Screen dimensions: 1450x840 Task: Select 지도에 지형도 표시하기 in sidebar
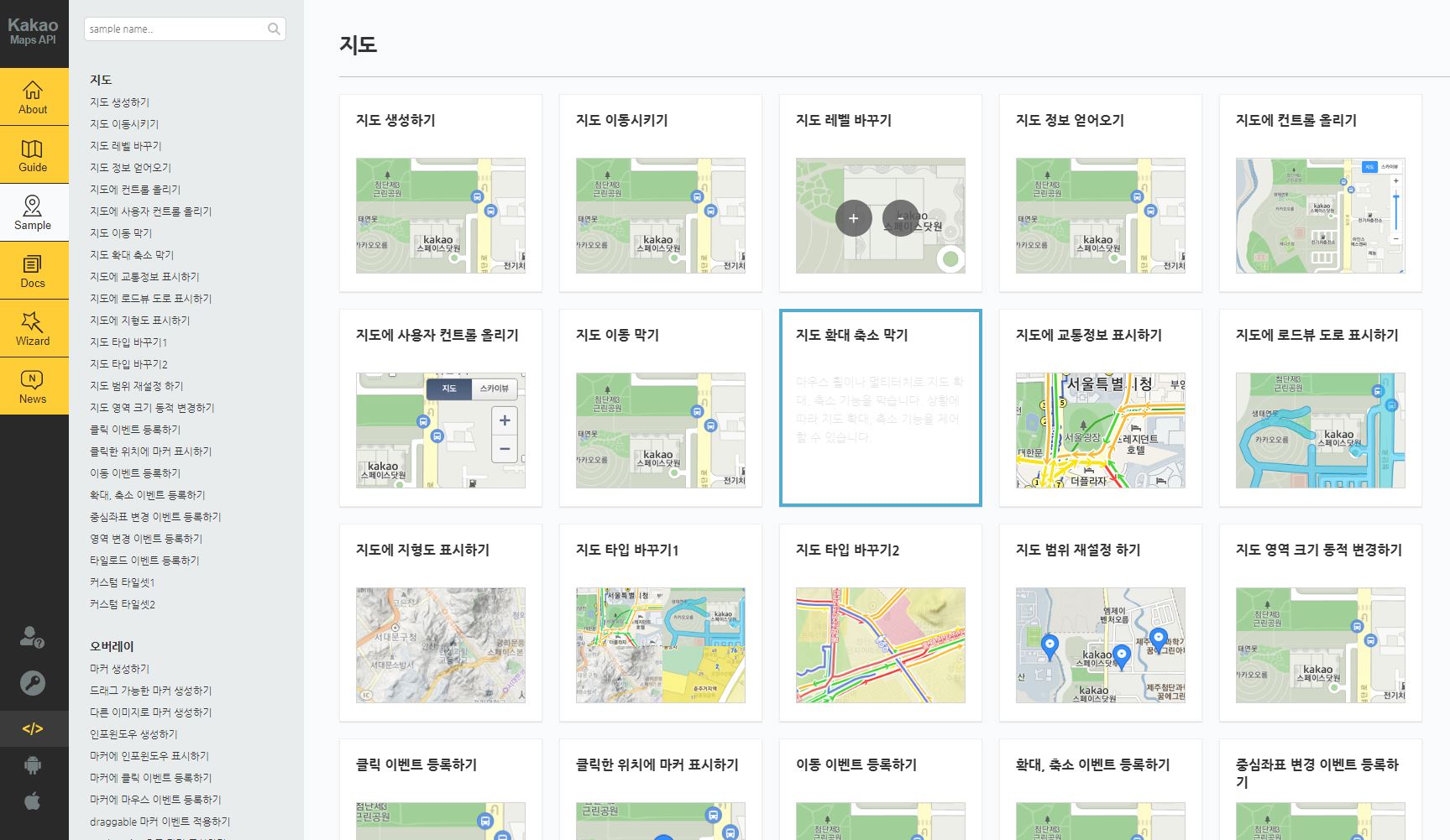pos(140,321)
